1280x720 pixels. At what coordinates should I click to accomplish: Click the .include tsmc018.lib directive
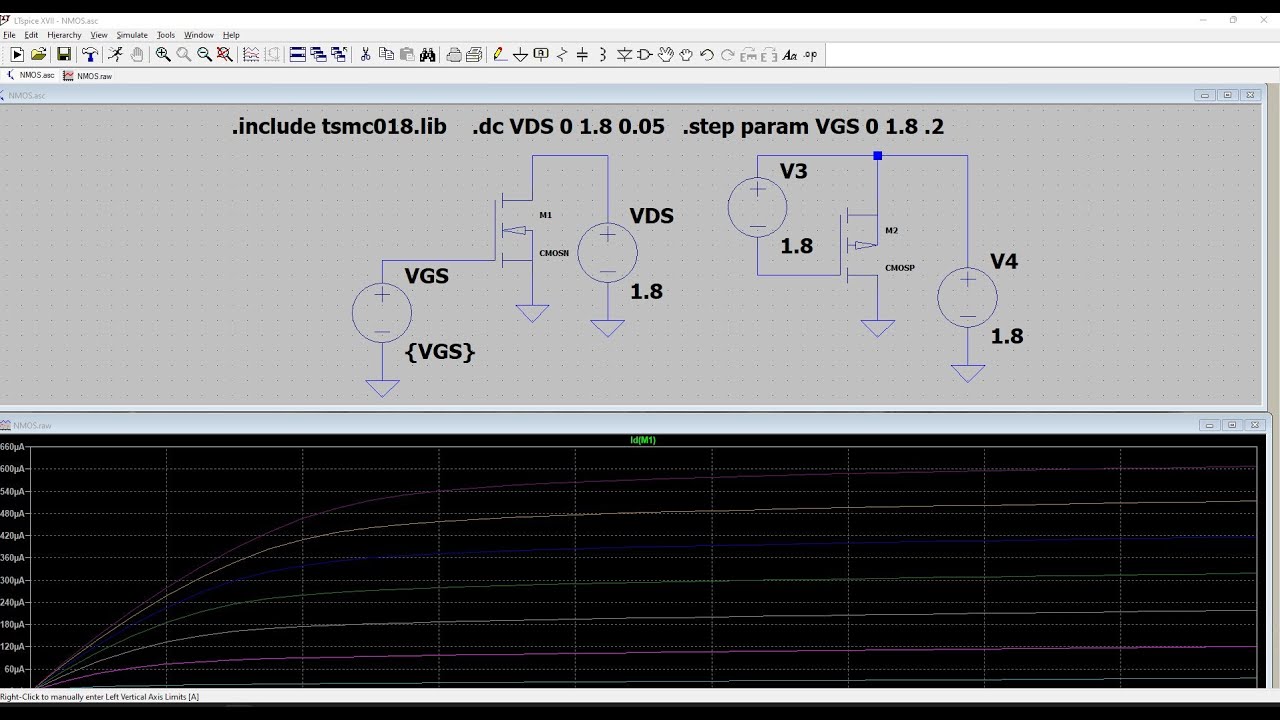[339, 127]
